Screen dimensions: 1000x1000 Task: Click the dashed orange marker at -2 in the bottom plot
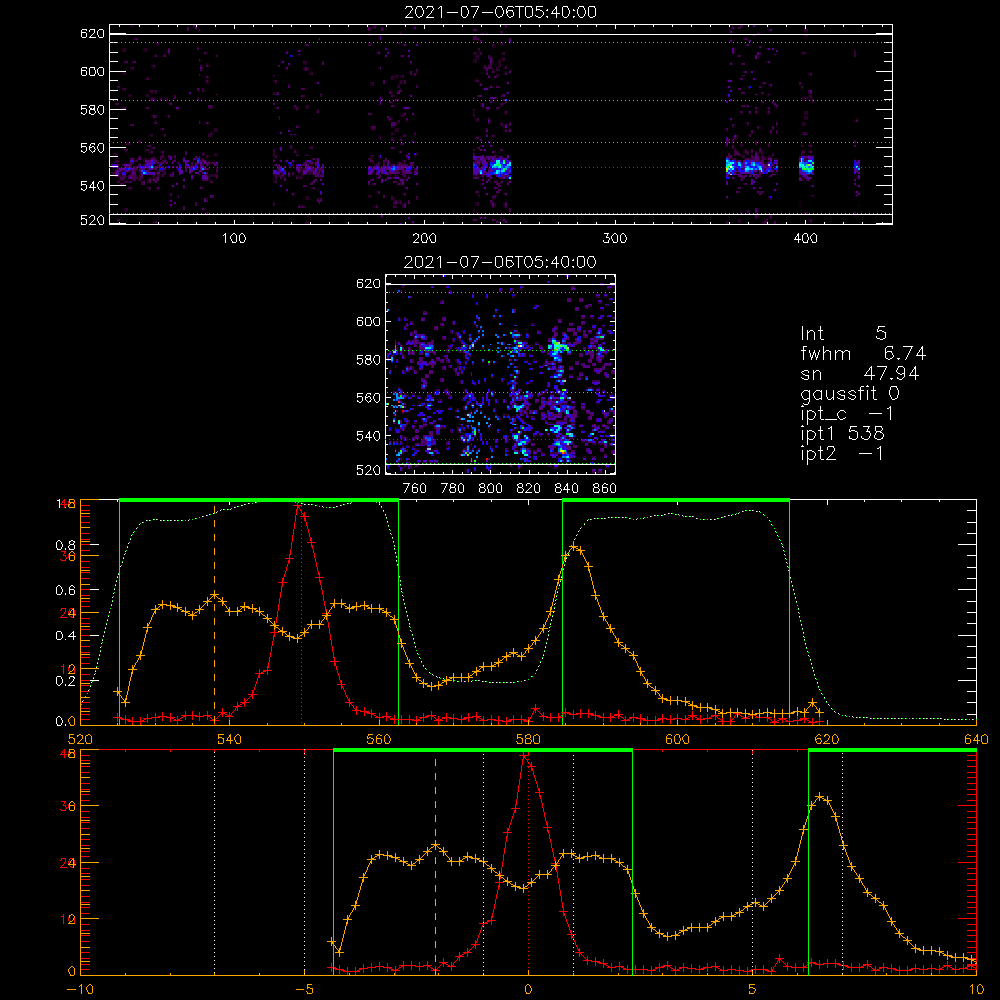tap(436, 864)
